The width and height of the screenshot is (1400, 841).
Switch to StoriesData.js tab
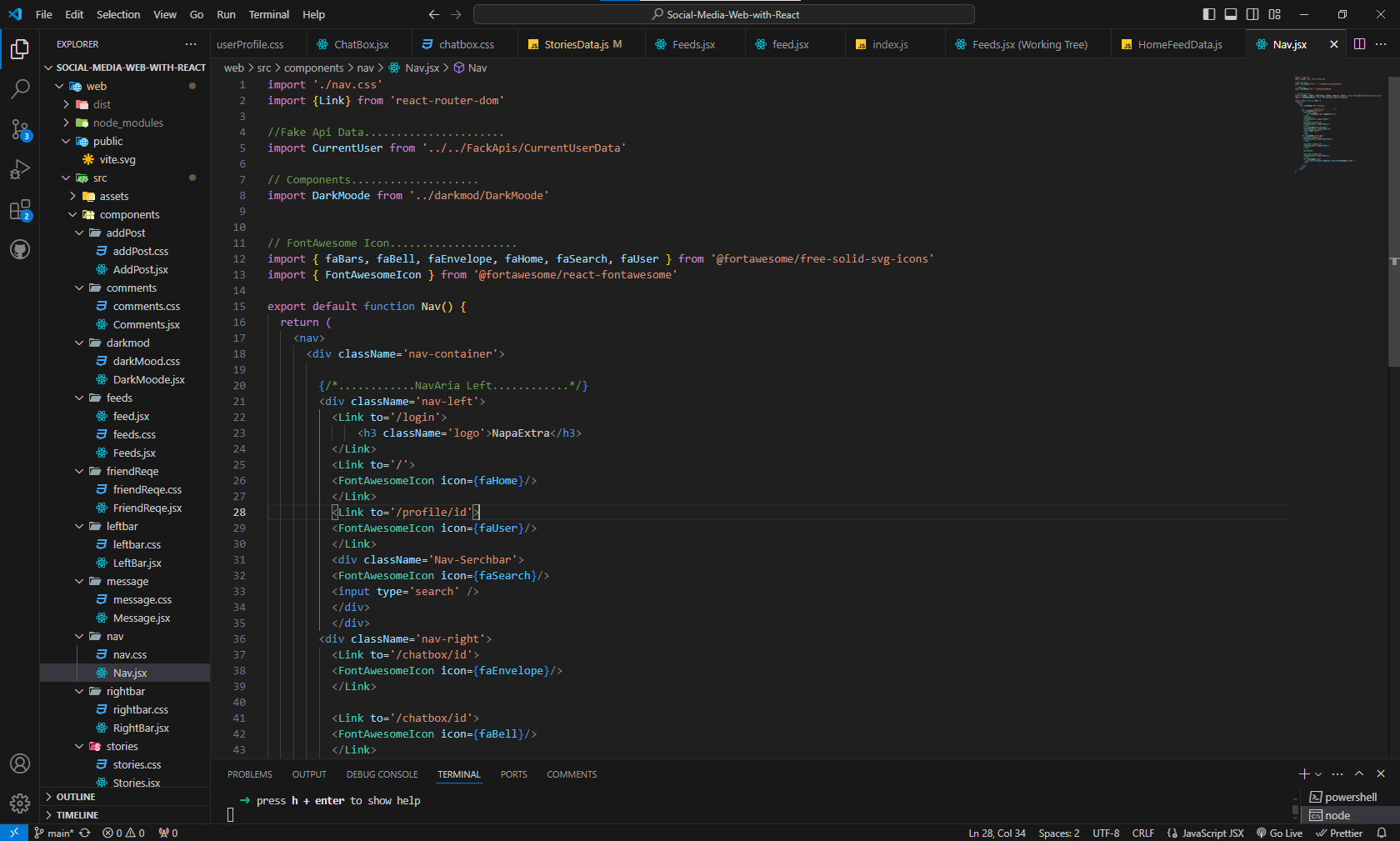pyautogui.click(x=581, y=44)
